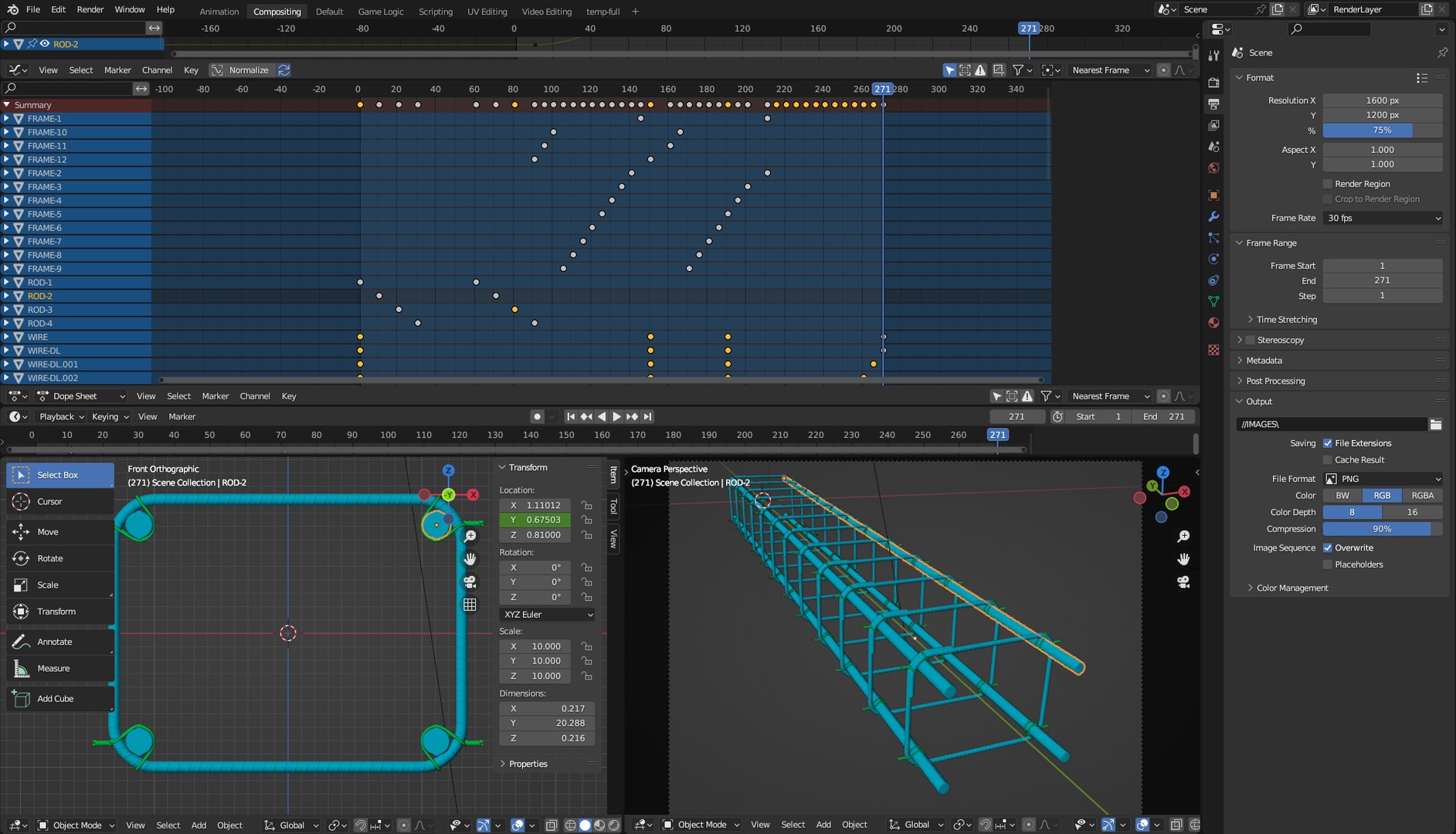
Task: Choose the BW color mode button
Action: pos(1342,497)
